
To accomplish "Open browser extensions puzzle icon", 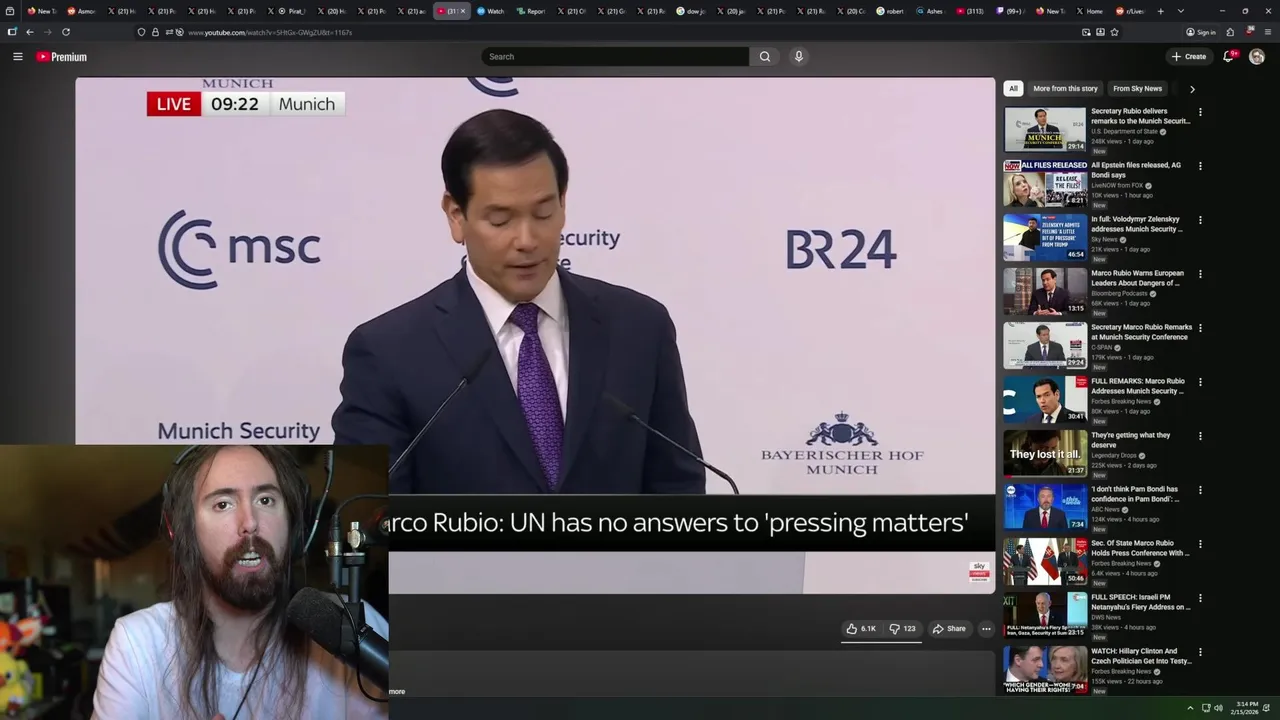I will [x=1230, y=32].
